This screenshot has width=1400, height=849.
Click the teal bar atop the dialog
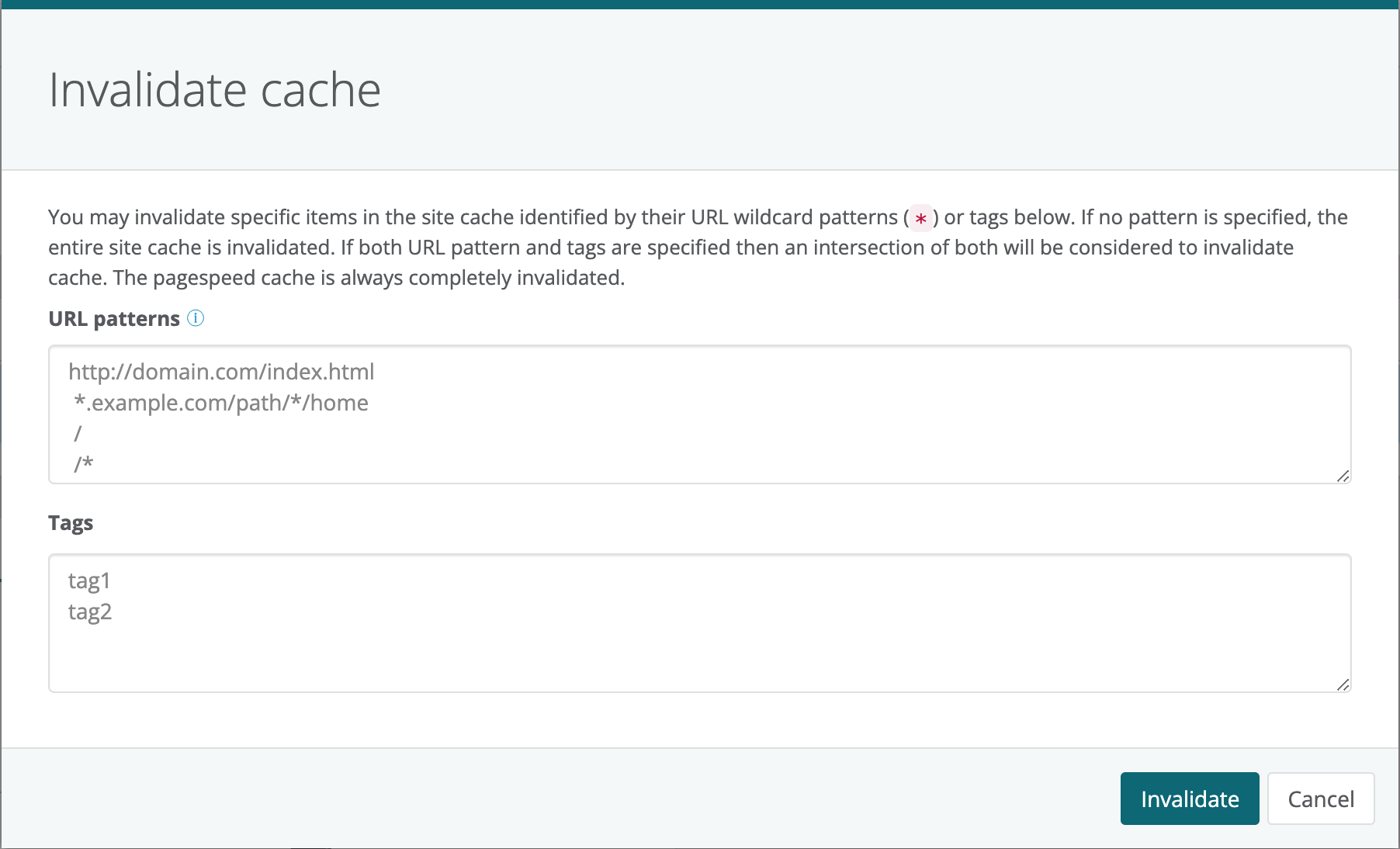698,4
